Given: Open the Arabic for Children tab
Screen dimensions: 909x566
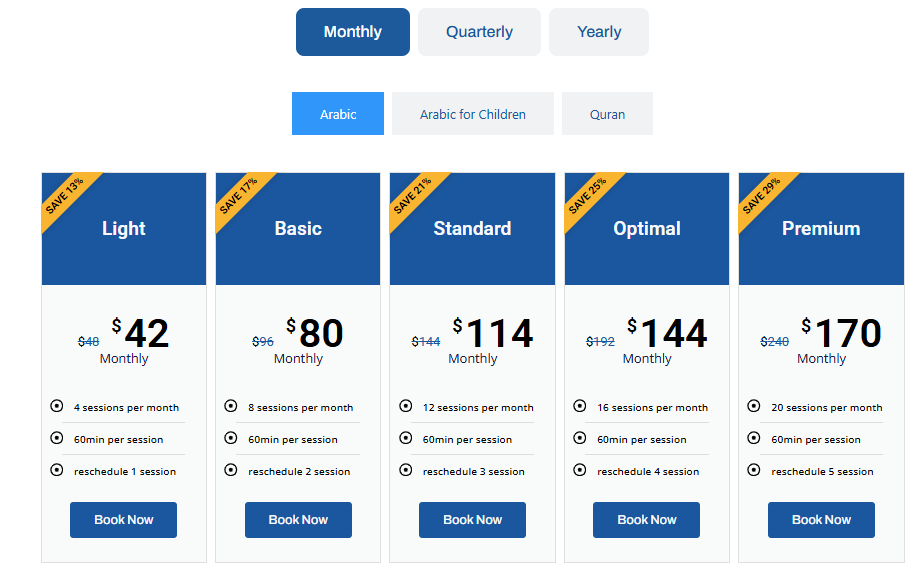Looking at the screenshot, I should [472, 114].
